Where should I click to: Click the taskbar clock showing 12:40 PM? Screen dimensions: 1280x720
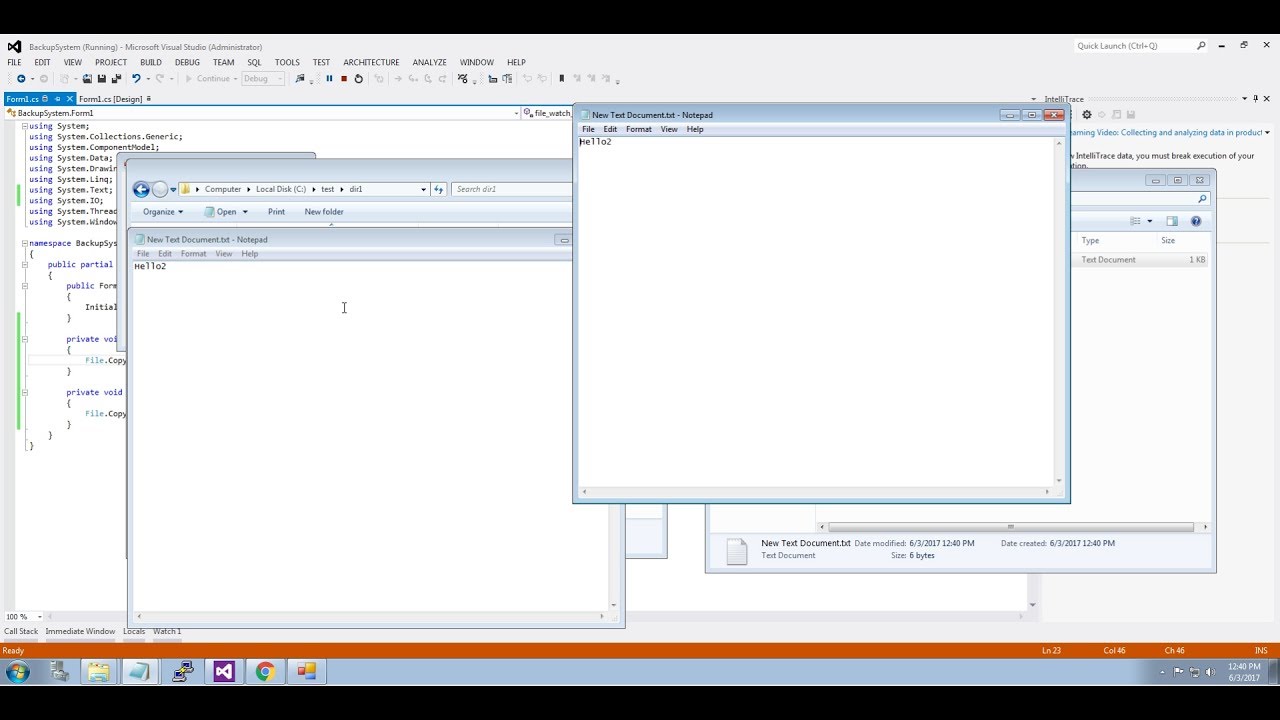click(x=1245, y=672)
